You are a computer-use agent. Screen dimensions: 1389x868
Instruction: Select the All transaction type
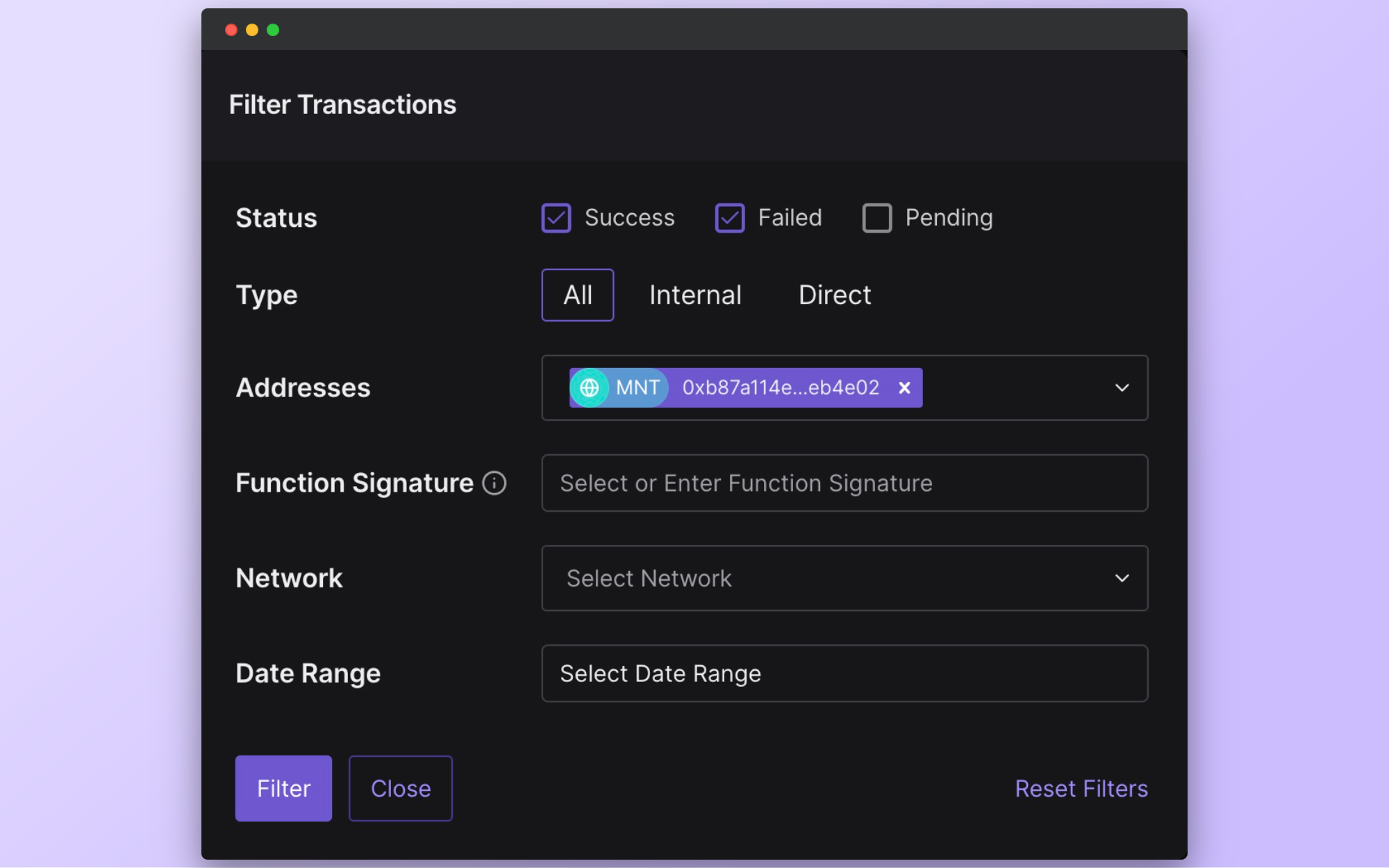577,294
